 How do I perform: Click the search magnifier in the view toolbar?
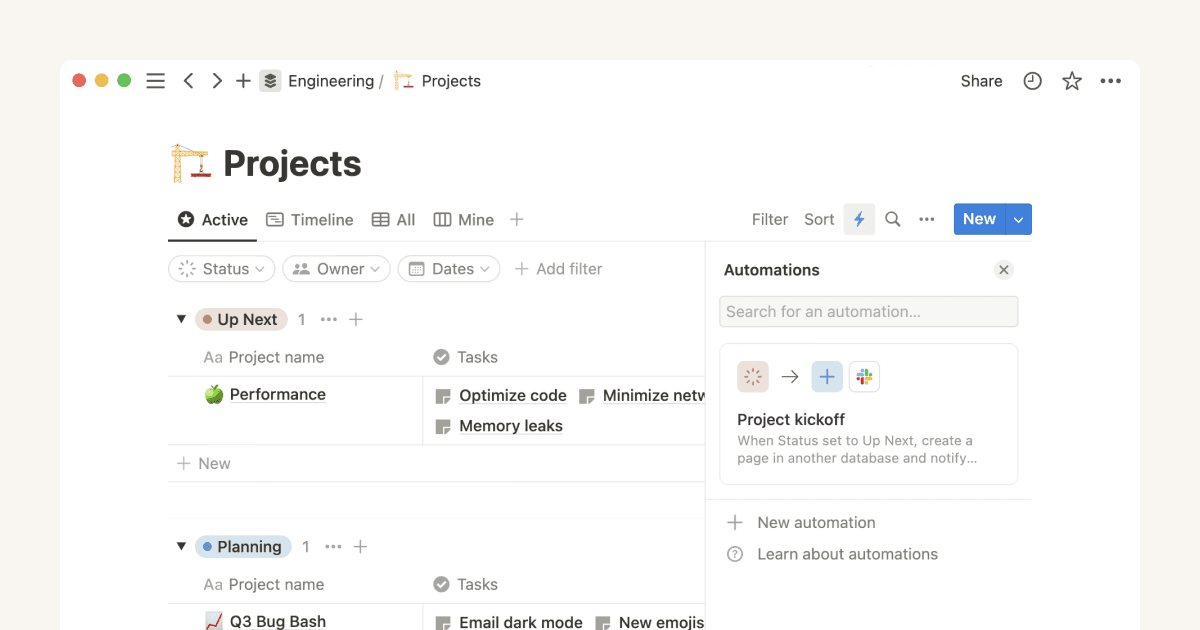[892, 219]
